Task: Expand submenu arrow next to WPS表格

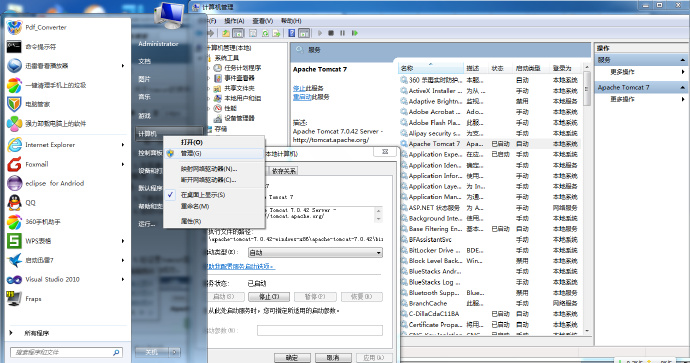Action: 123,241
